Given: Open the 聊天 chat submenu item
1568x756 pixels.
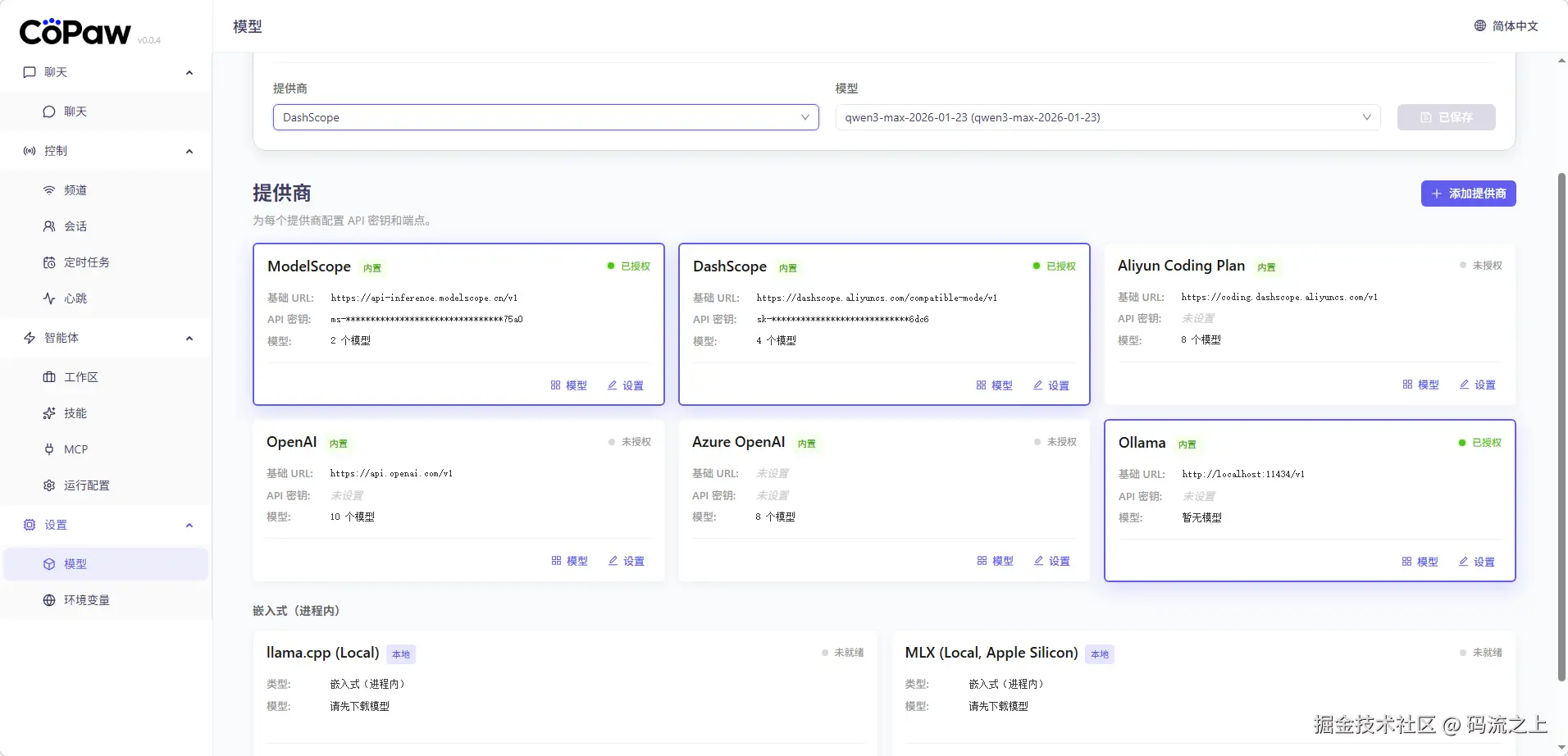Looking at the screenshot, I should pos(75,112).
